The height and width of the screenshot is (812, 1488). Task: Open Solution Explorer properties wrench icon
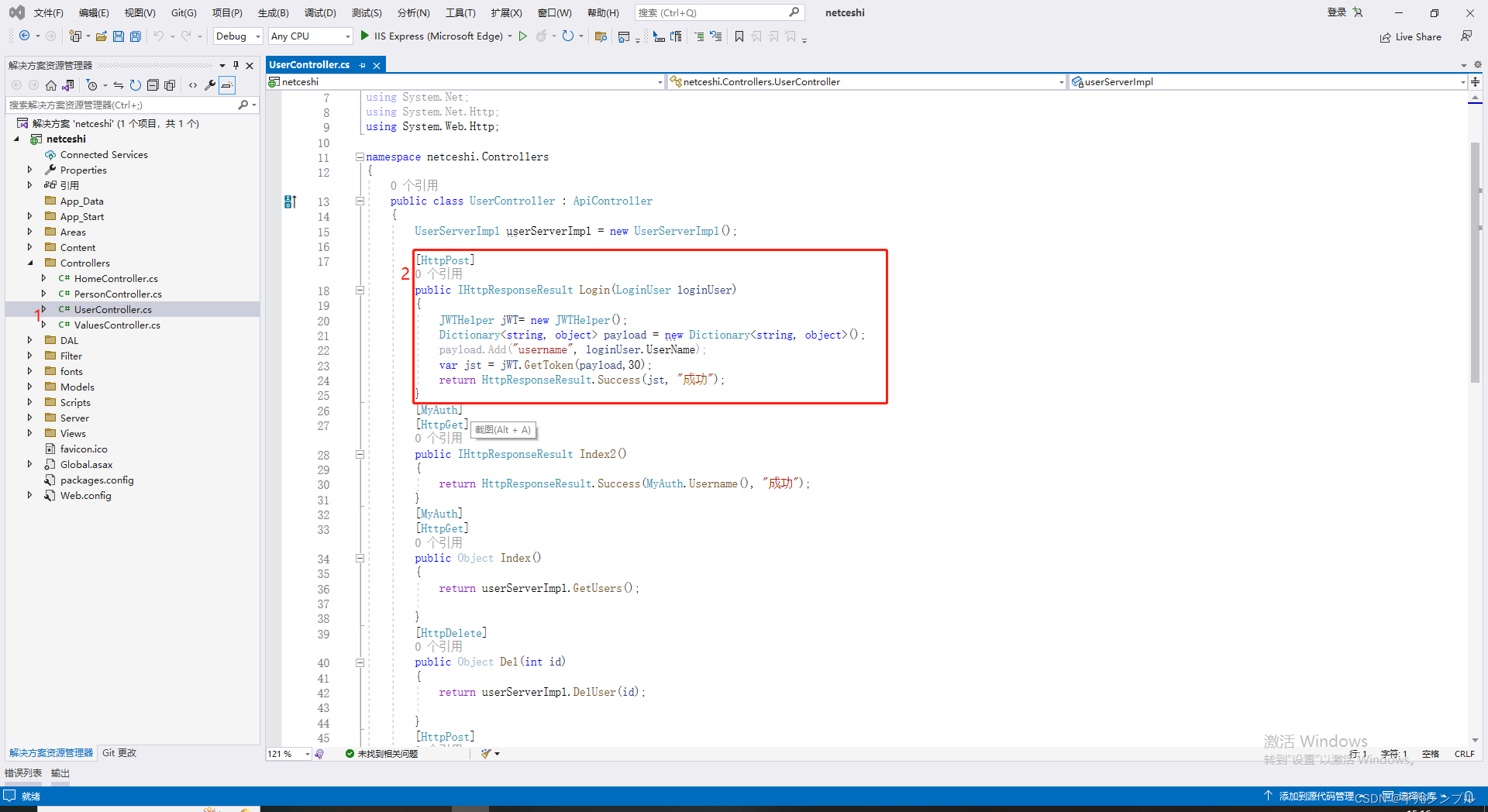209,85
